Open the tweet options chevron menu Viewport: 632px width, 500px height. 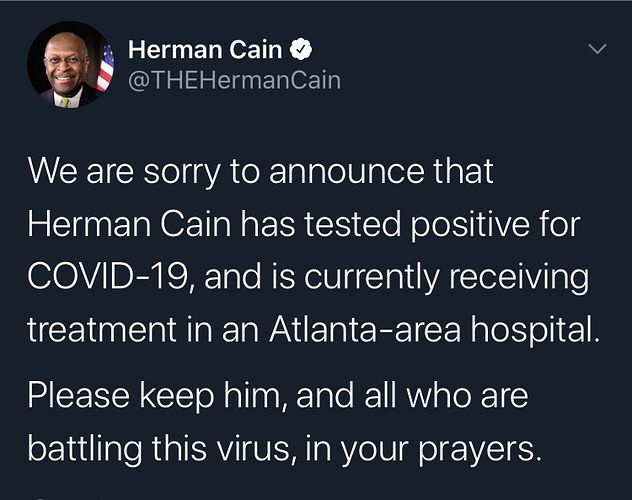(x=597, y=48)
